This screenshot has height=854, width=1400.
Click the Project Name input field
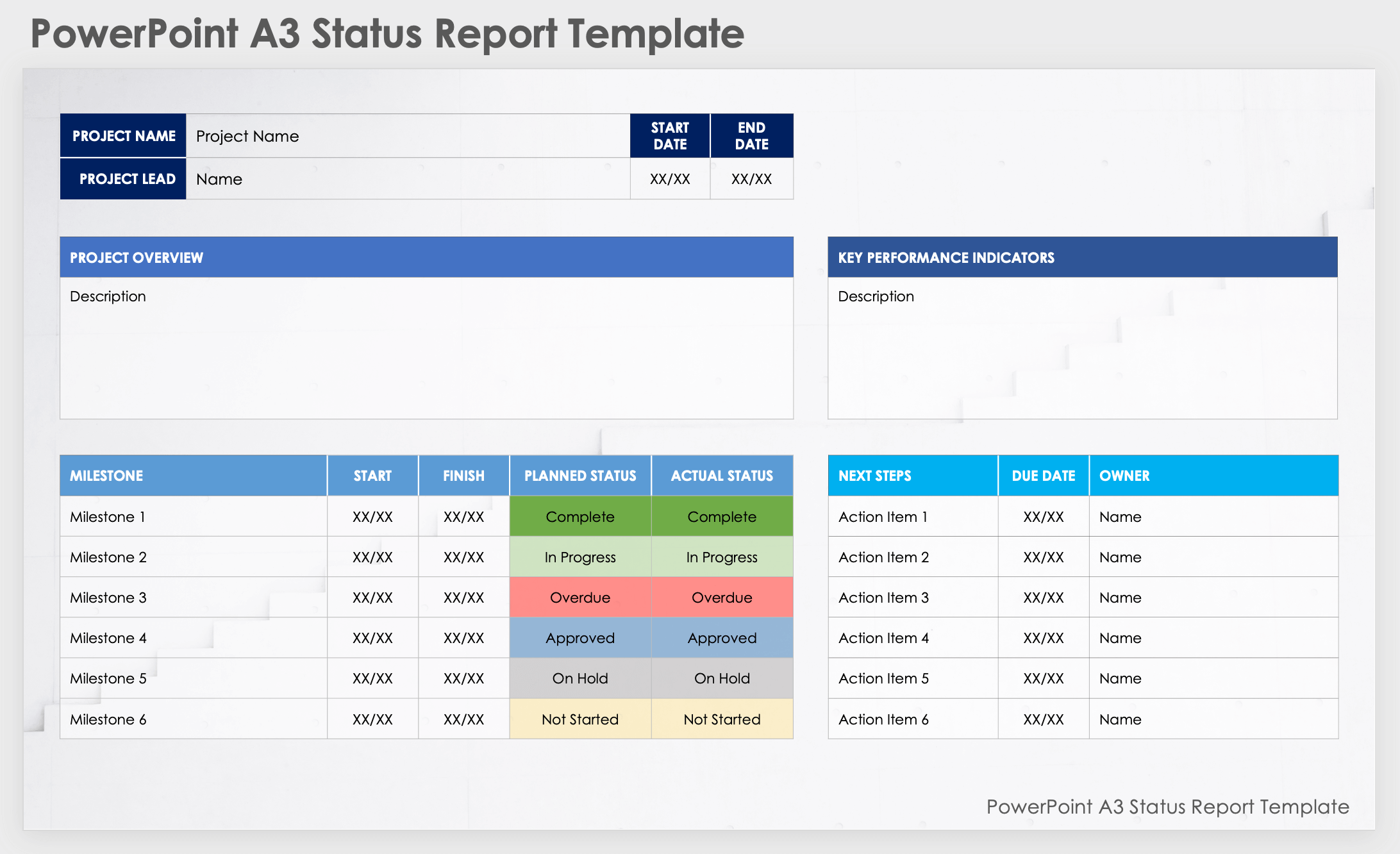click(x=408, y=136)
